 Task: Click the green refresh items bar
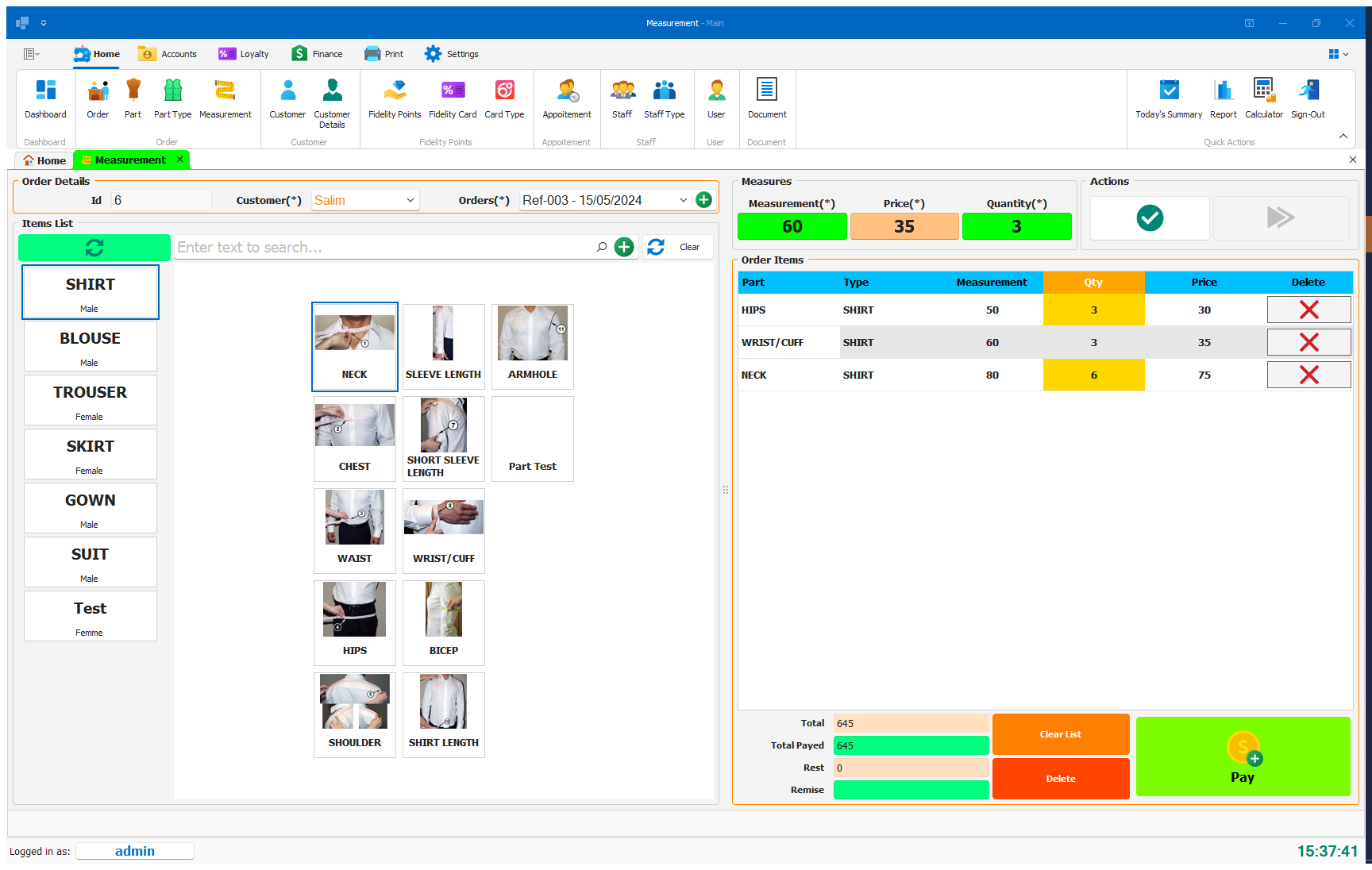pyautogui.click(x=94, y=248)
